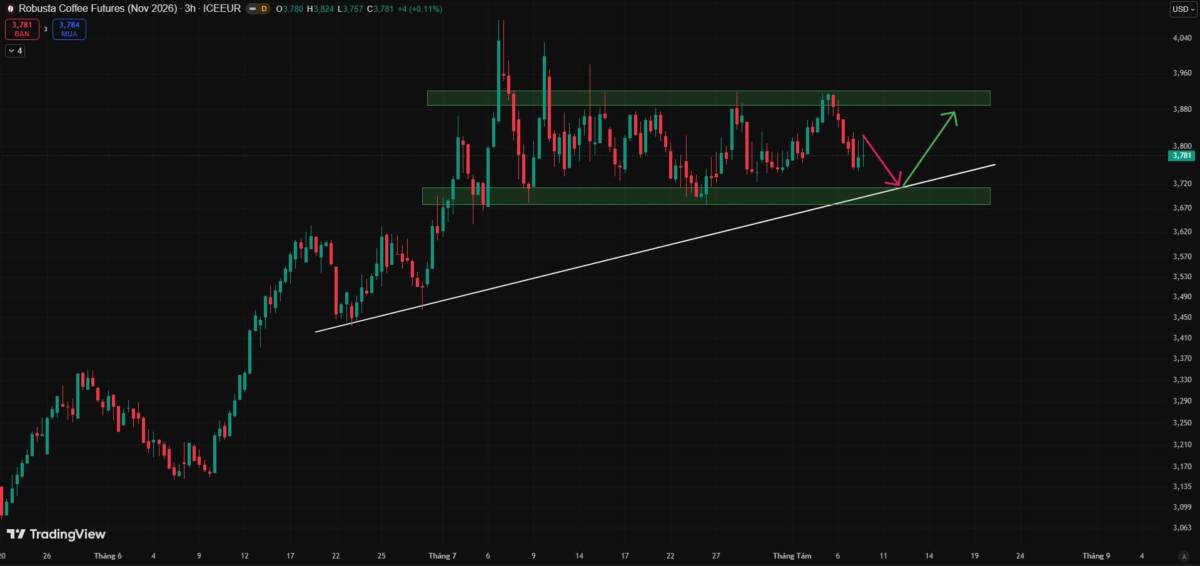Click the 3,210 price axis label

pyautogui.click(x=1182, y=445)
